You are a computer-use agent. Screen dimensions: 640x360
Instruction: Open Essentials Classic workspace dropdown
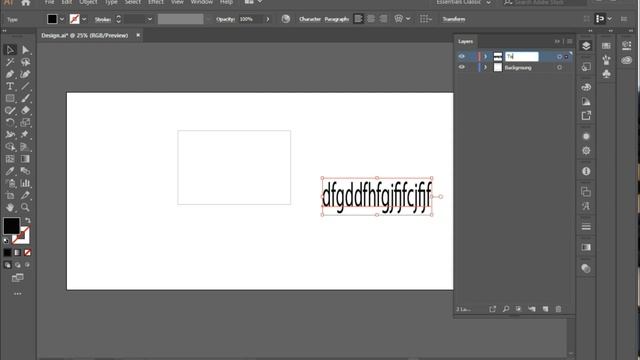tap(463, 2)
